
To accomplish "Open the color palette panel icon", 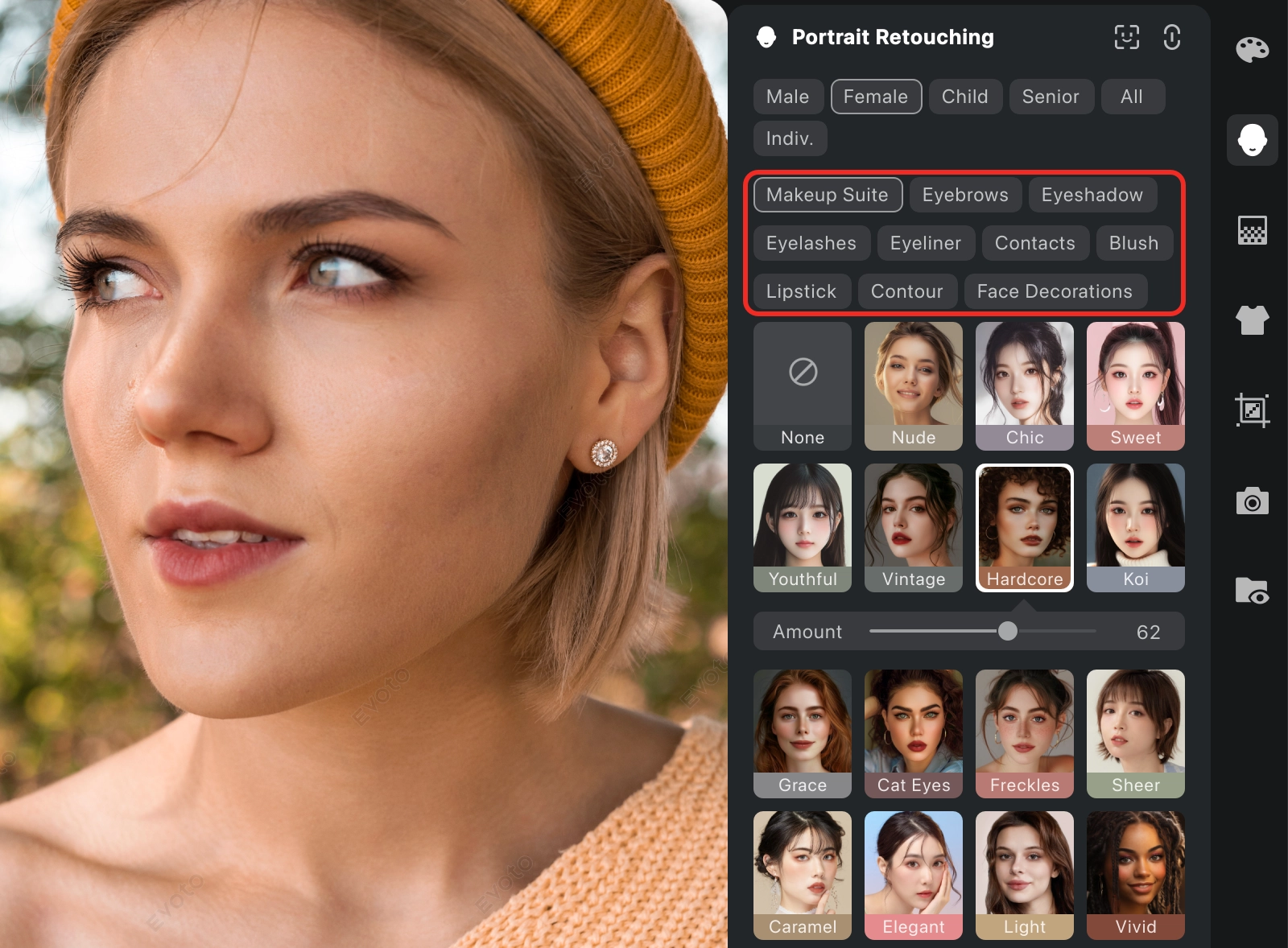I will (1252, 50).
